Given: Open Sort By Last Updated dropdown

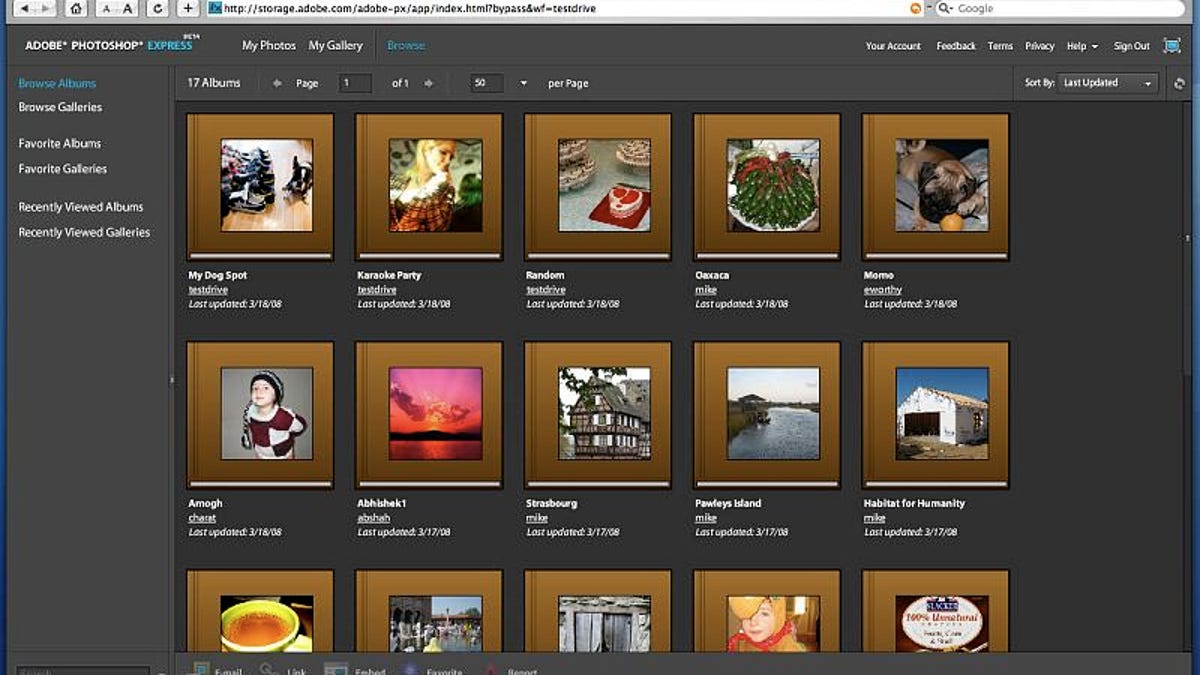Looking at the screenshot, I should point(1108,83).
